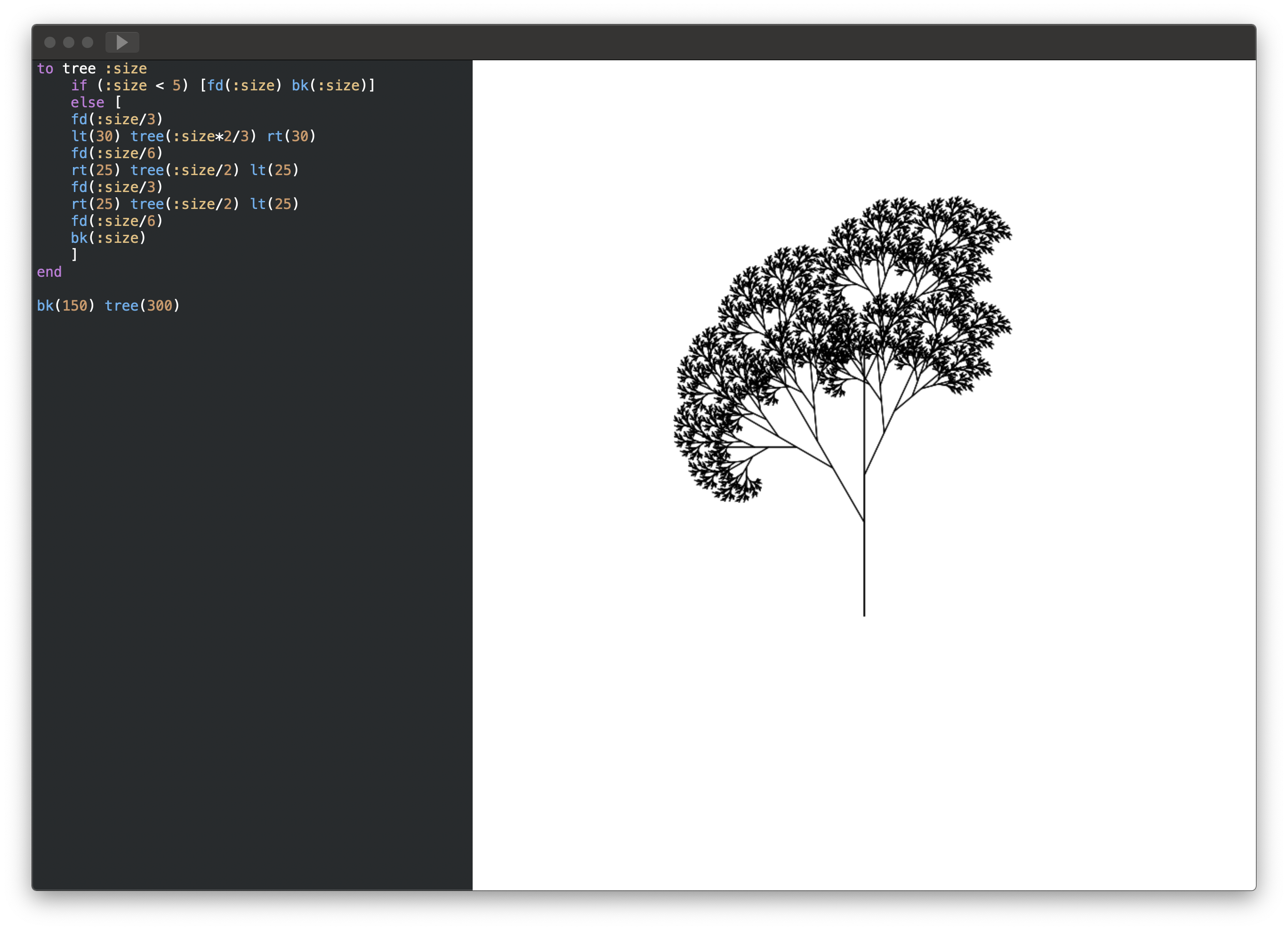Click on 'tree(300)' call on last line
The height and width of the screenshot is (930, 1288).
point(142,306)
